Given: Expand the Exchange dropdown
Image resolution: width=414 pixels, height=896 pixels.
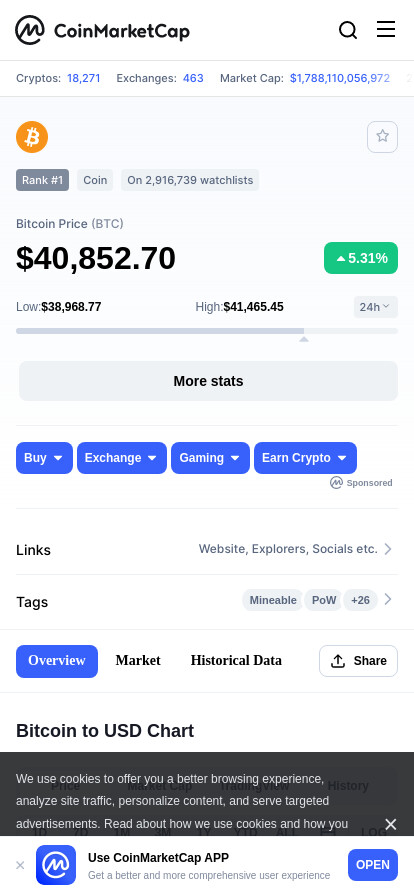Looking at the screenshot, I should [x=122, y=458].
